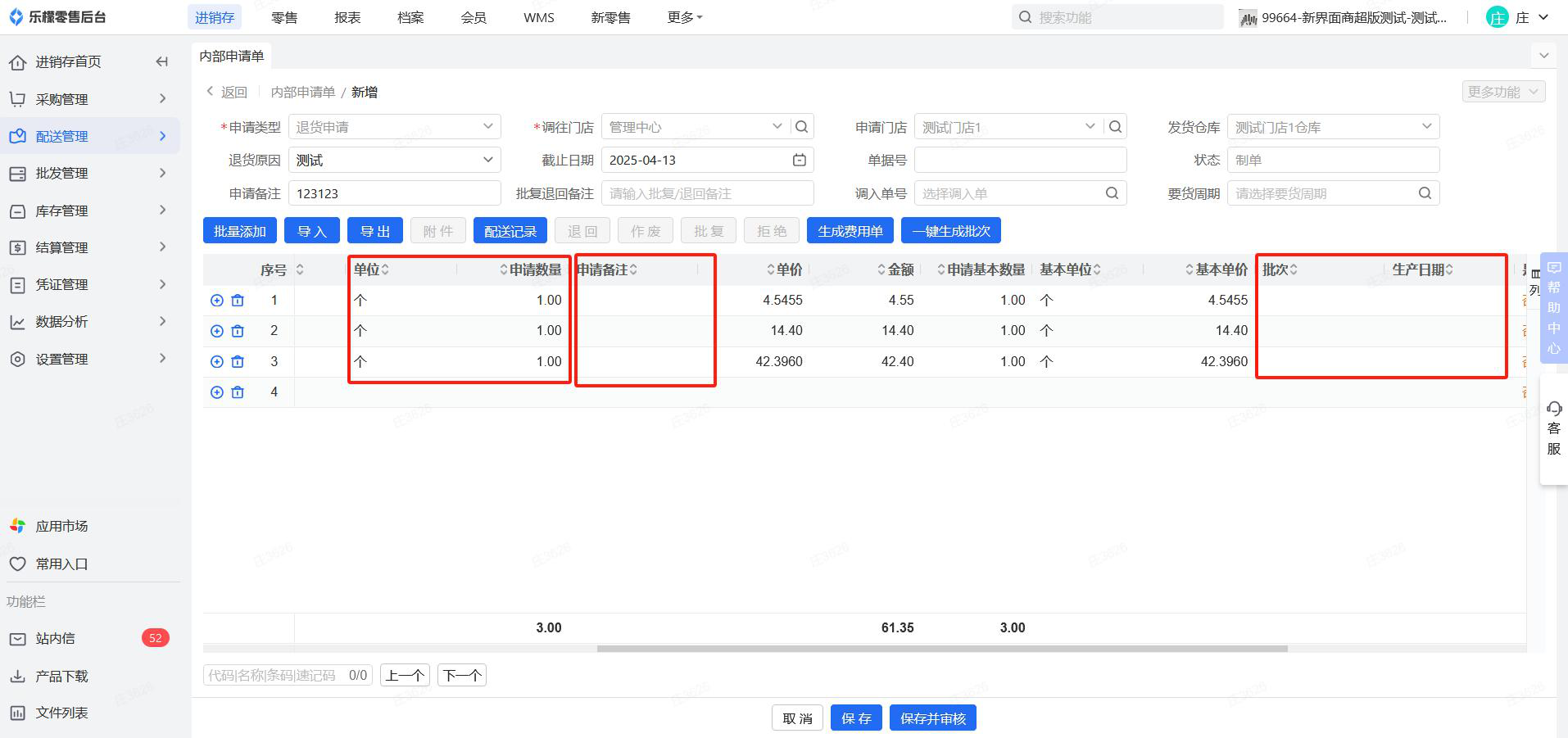The height and width of the screenshot is (738, 1568).
Task: Open the calendar icon in 截止日期 field
Action: [x=800, y=161]
